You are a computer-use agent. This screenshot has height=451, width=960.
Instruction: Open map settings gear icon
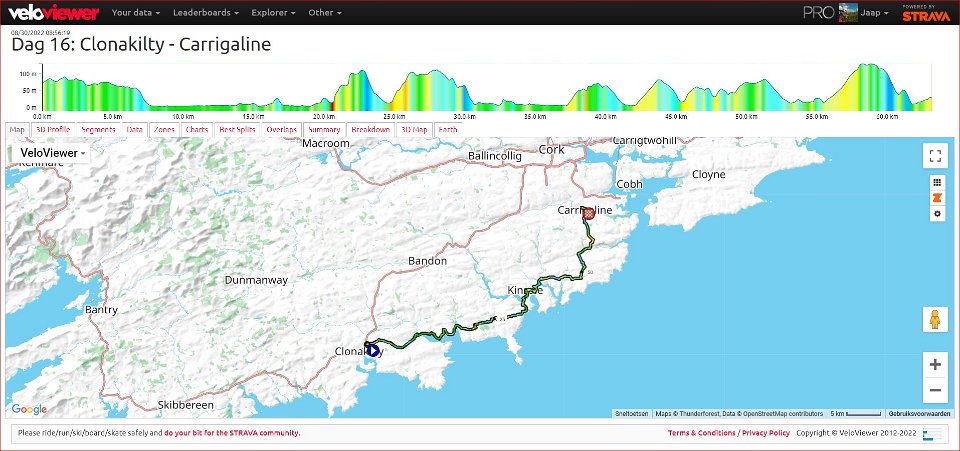click(937, 214)
